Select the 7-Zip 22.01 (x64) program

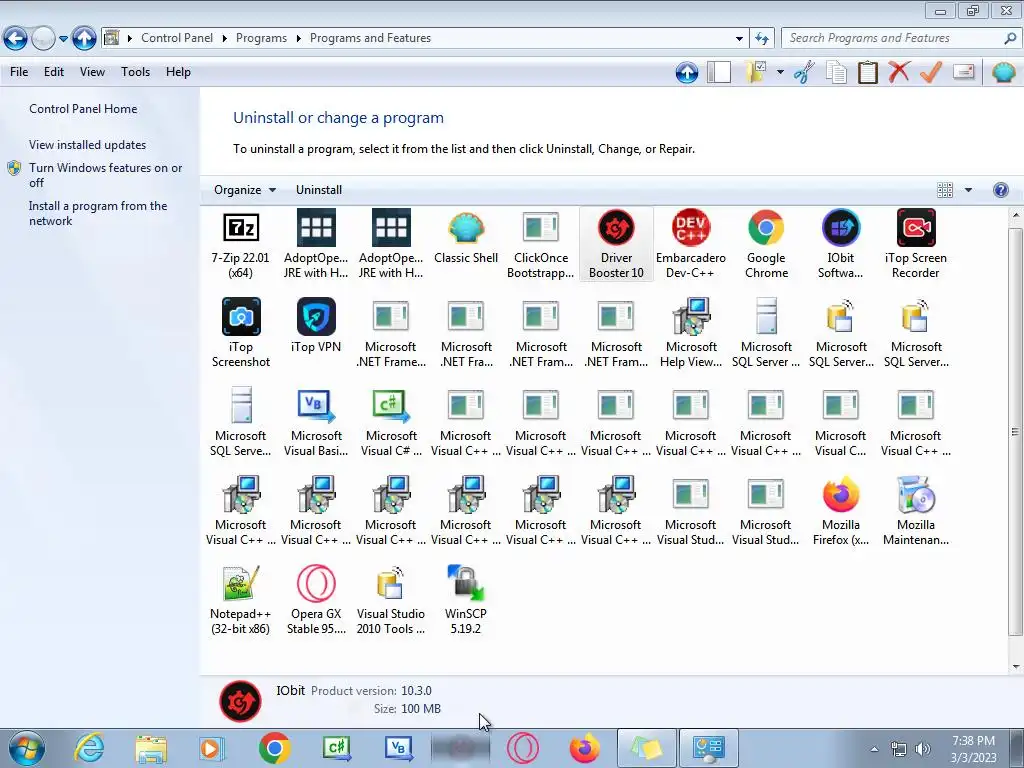(x=240, y=244)
